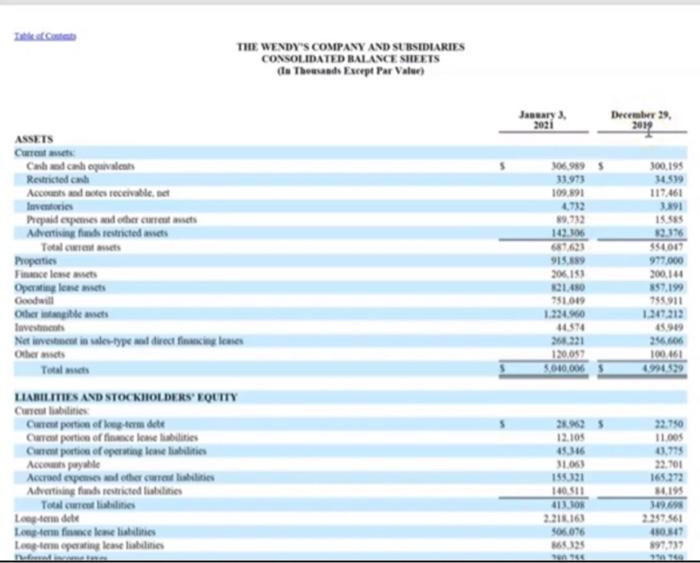Click the 'Inventories' row label
The height and width of the screenshot is (563, 700).
(50, 206)
